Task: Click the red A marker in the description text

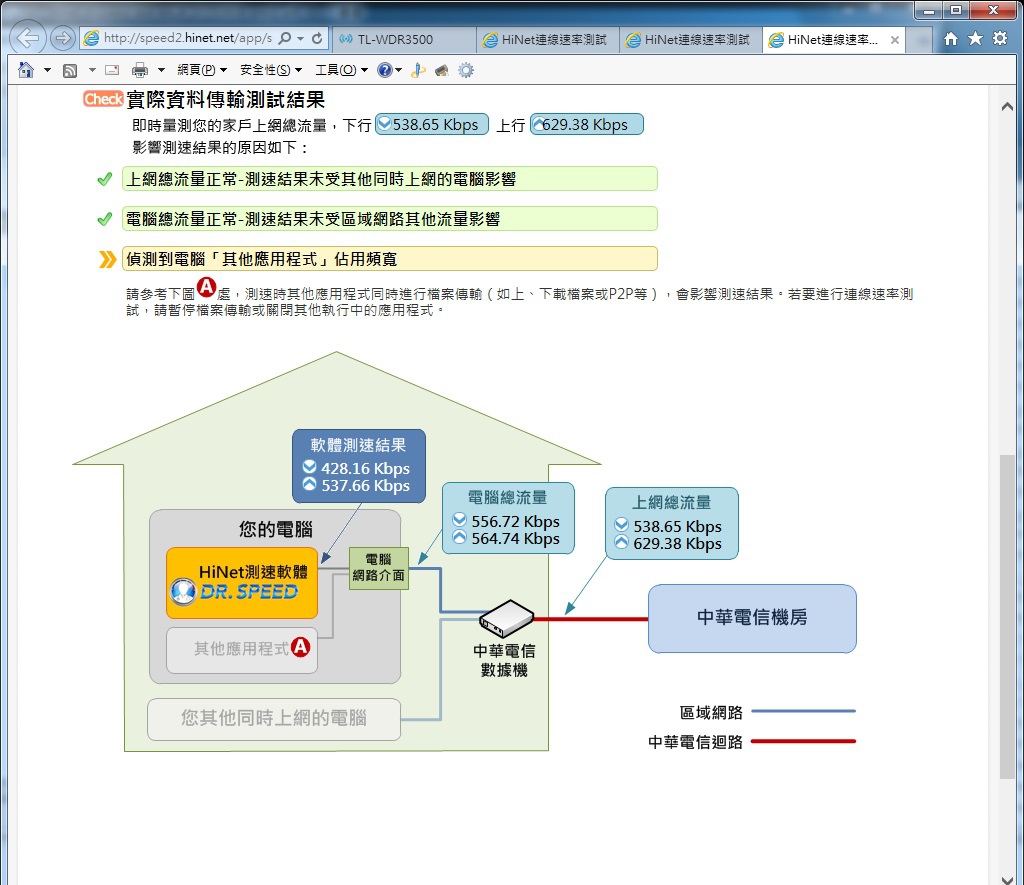Action: [206, 287]
